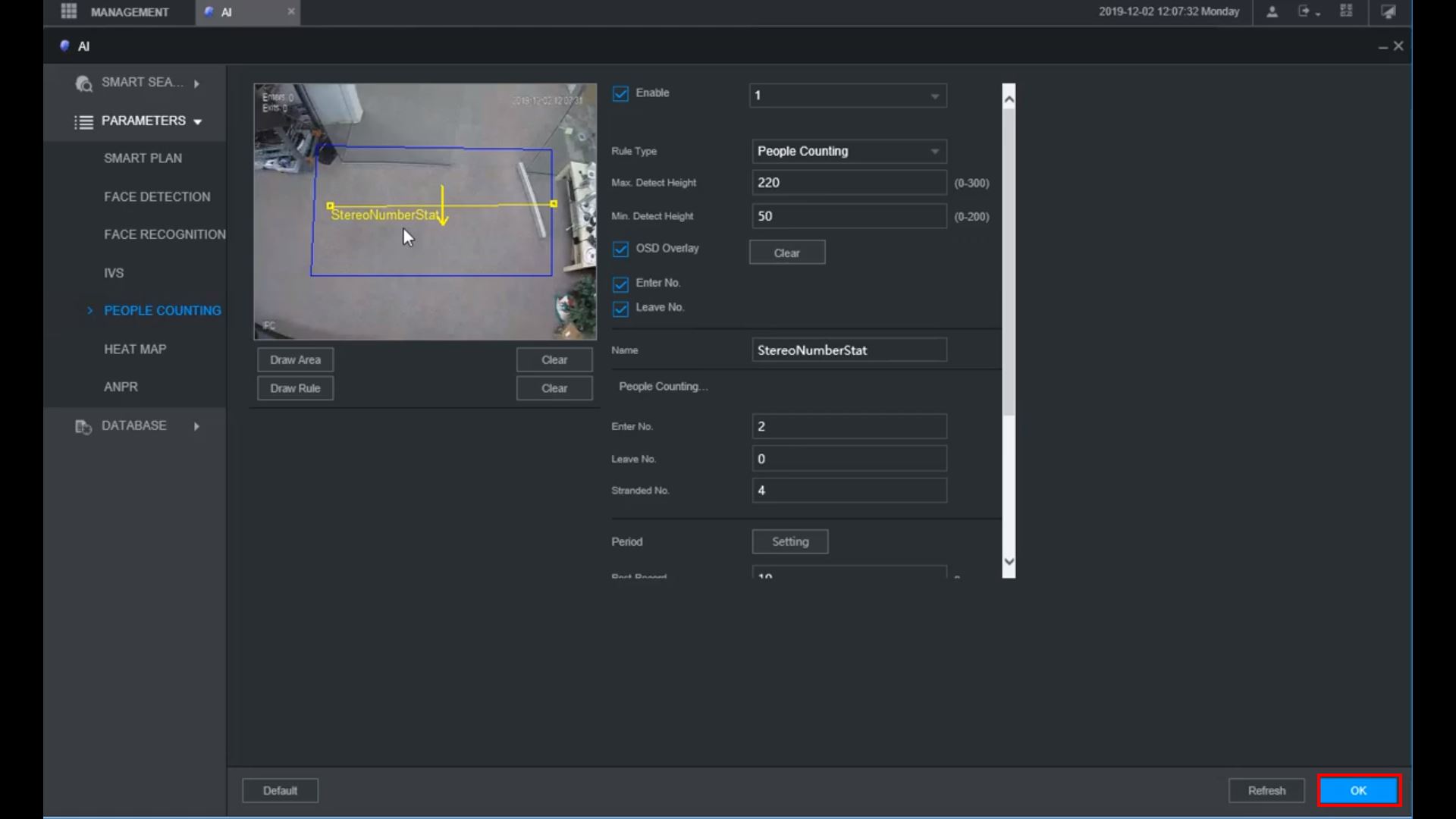
Task: Click the Database folder icon
Action: coord(83,426)
